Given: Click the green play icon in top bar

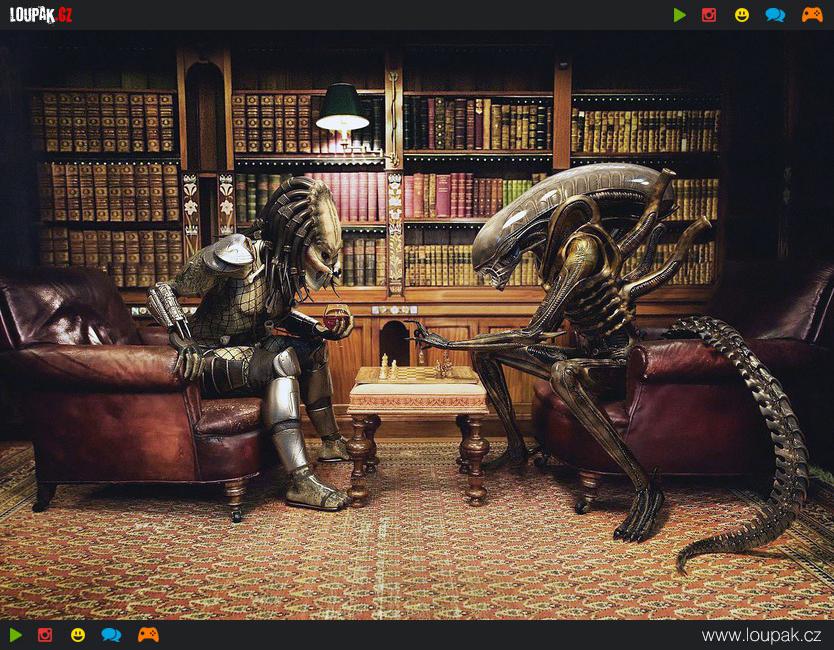Looking at the screenshot, I should click(x=680, y=15).
